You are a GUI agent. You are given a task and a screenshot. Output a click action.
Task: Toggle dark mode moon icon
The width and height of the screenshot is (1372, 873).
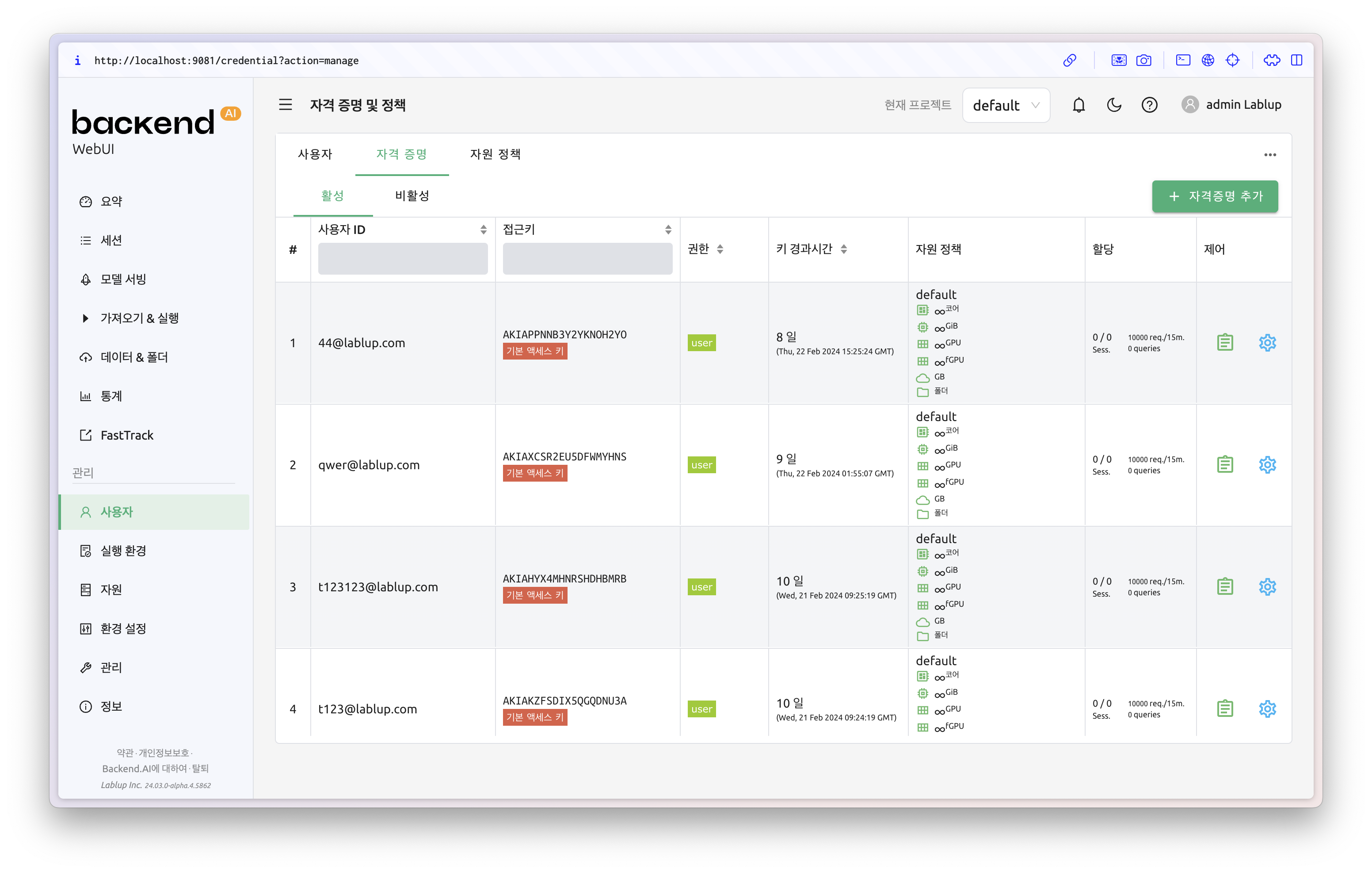(1114, 105)
